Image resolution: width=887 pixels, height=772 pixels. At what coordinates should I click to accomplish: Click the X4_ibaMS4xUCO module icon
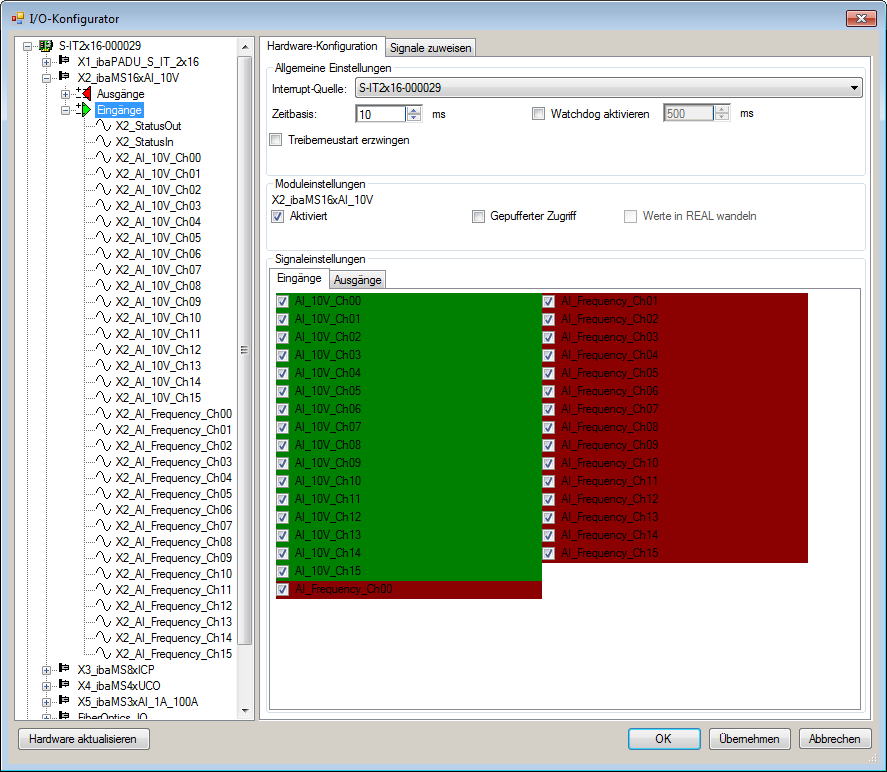[x=65, y=686]
